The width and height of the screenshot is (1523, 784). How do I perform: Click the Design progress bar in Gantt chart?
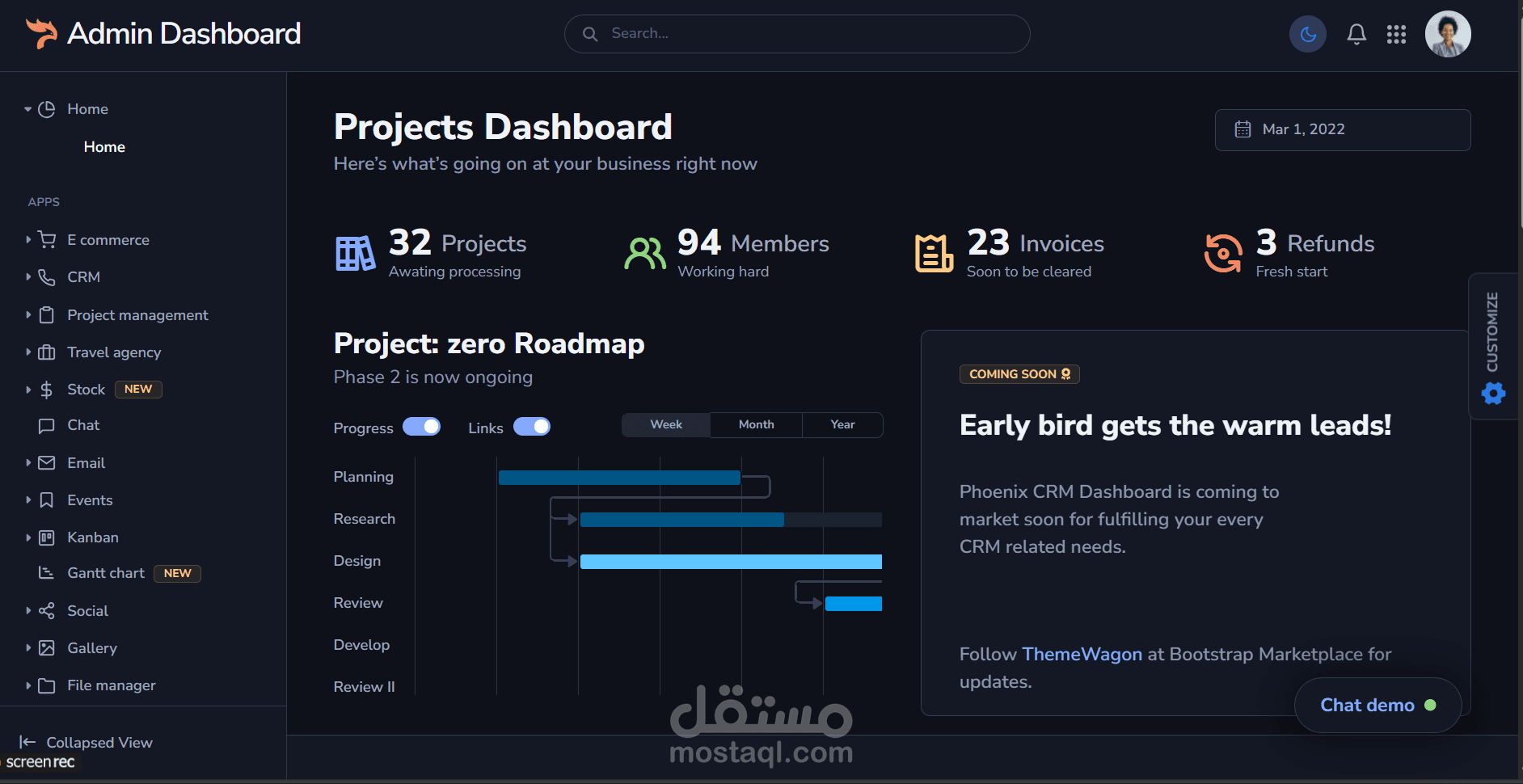tap(730, 561)
